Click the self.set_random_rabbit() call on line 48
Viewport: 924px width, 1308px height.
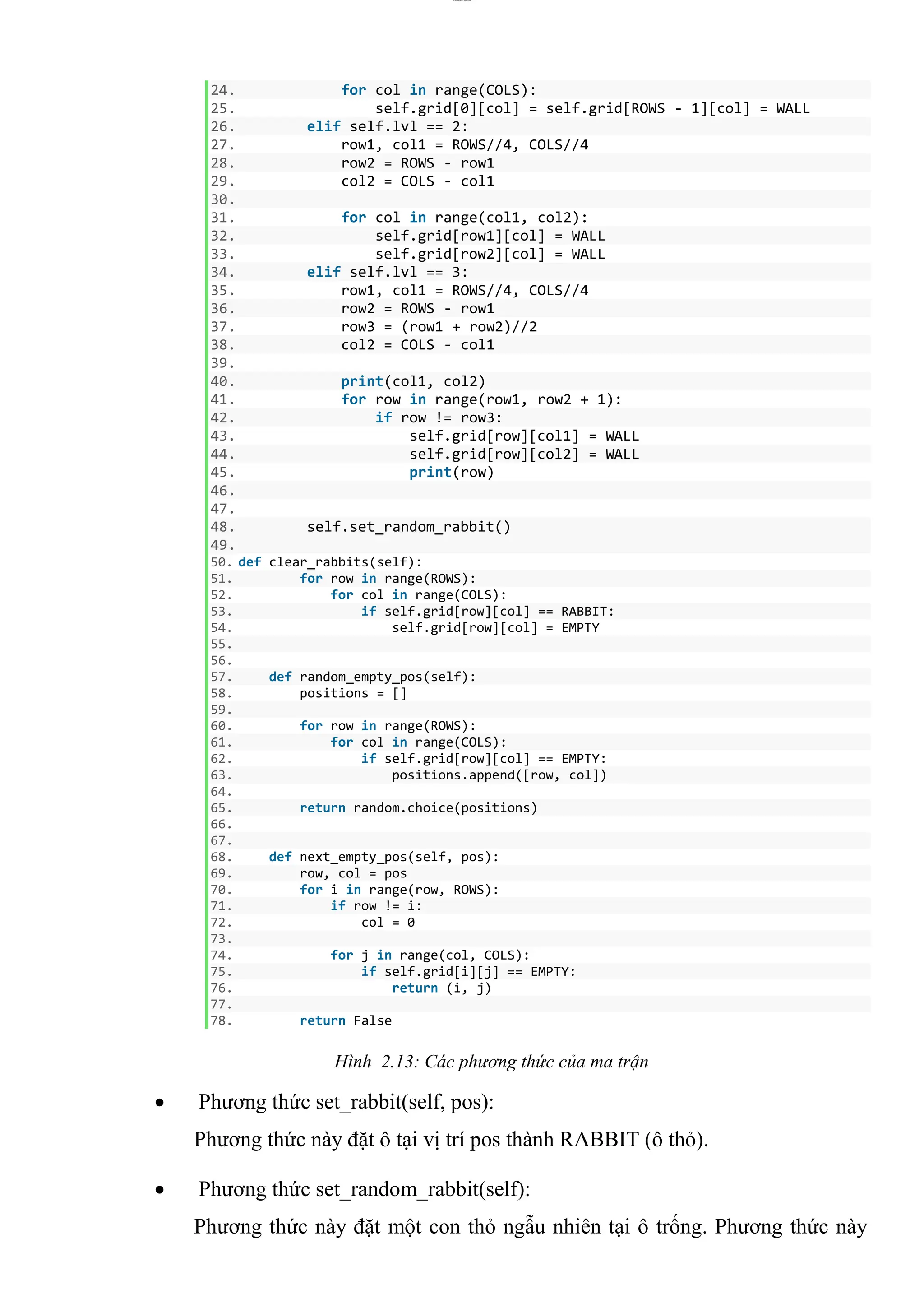point(408,526)
